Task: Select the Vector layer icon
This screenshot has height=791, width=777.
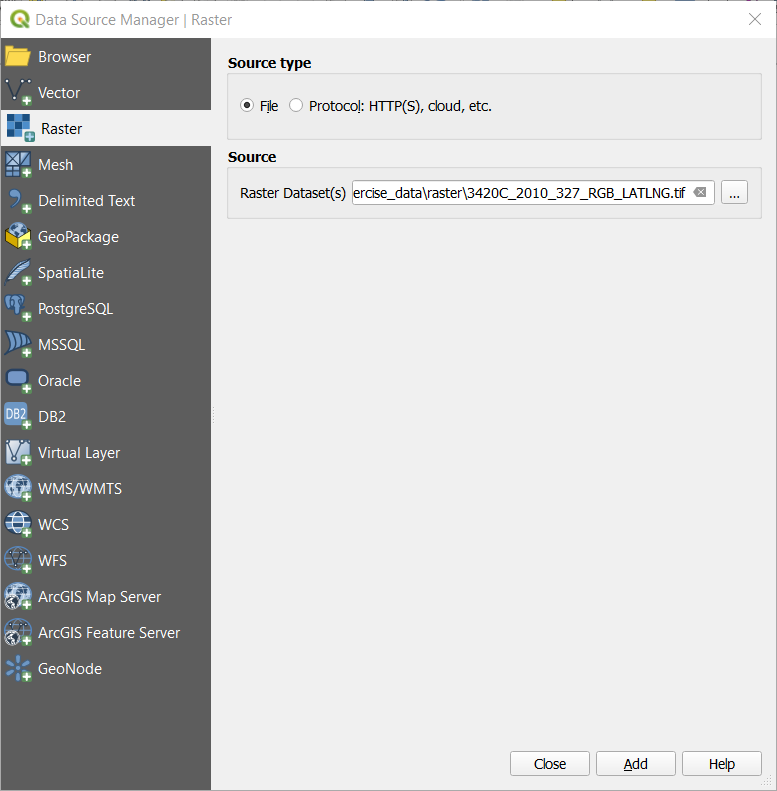Action: 18,93
